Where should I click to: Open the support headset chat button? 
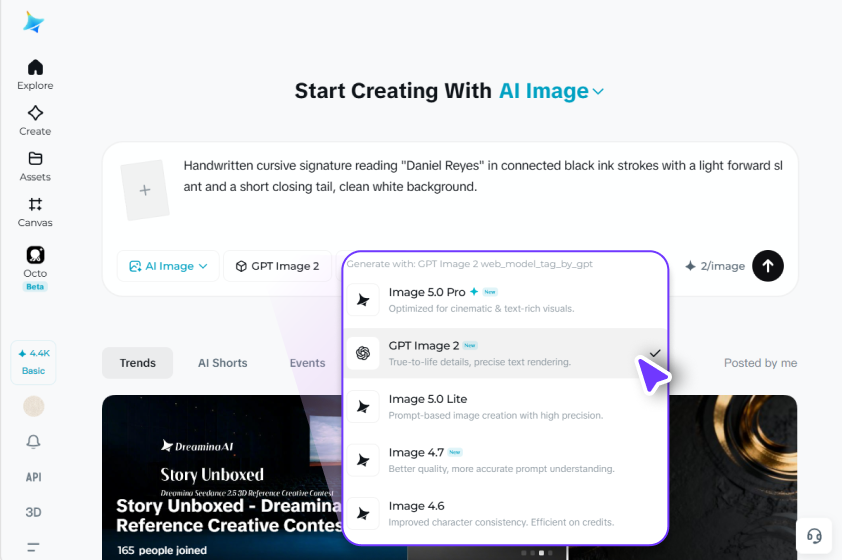[814, 536]
